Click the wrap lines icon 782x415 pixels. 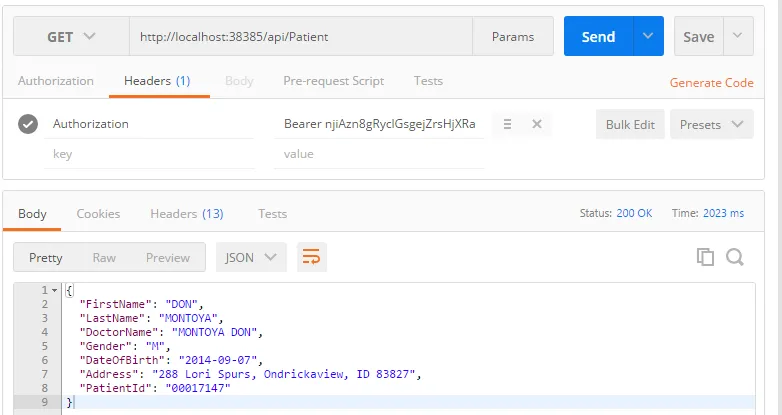(312, 257)
